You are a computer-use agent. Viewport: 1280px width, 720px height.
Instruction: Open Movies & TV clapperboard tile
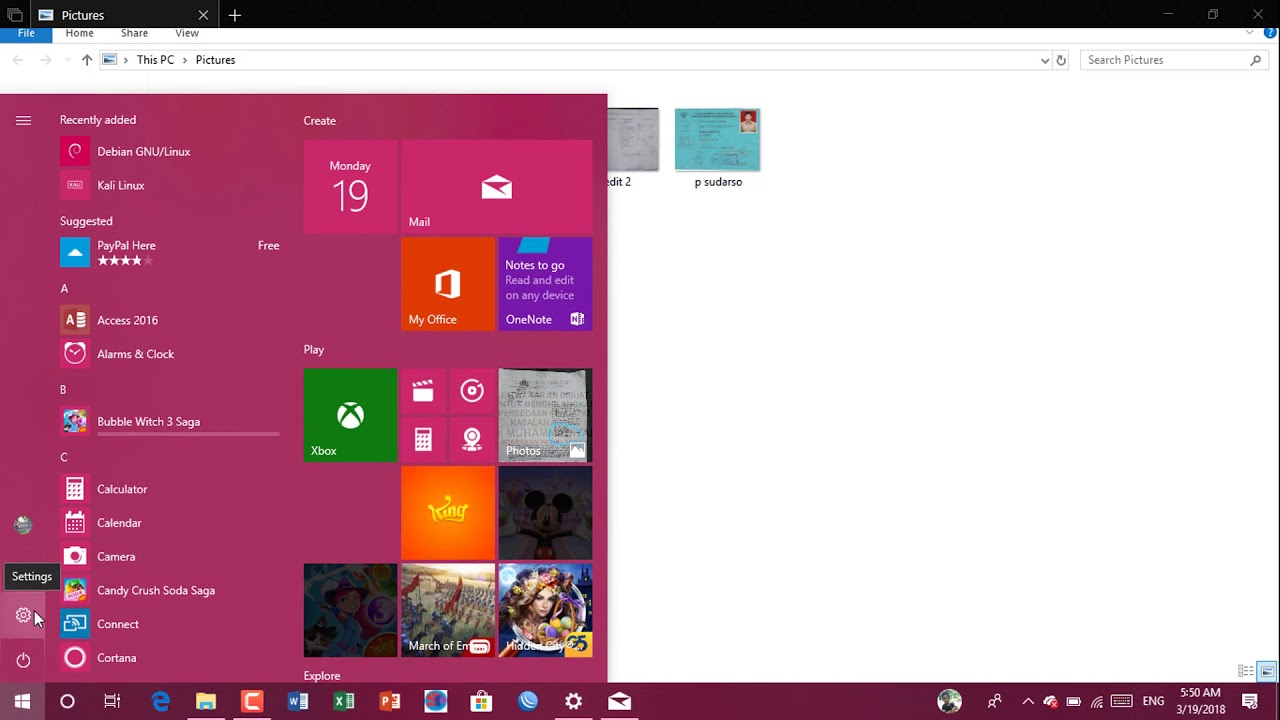click(423, 391)
